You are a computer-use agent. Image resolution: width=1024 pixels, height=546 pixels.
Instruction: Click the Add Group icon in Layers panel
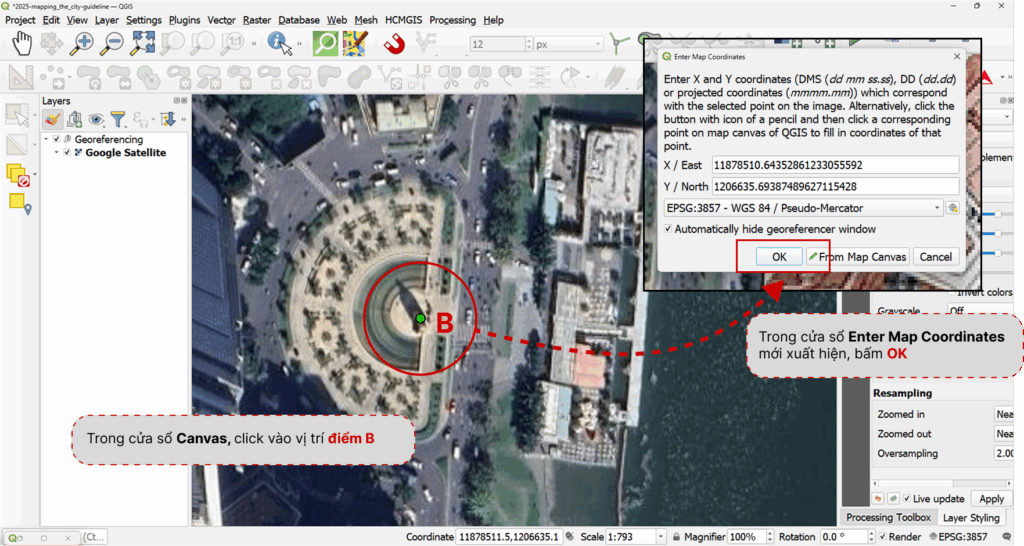74,119
